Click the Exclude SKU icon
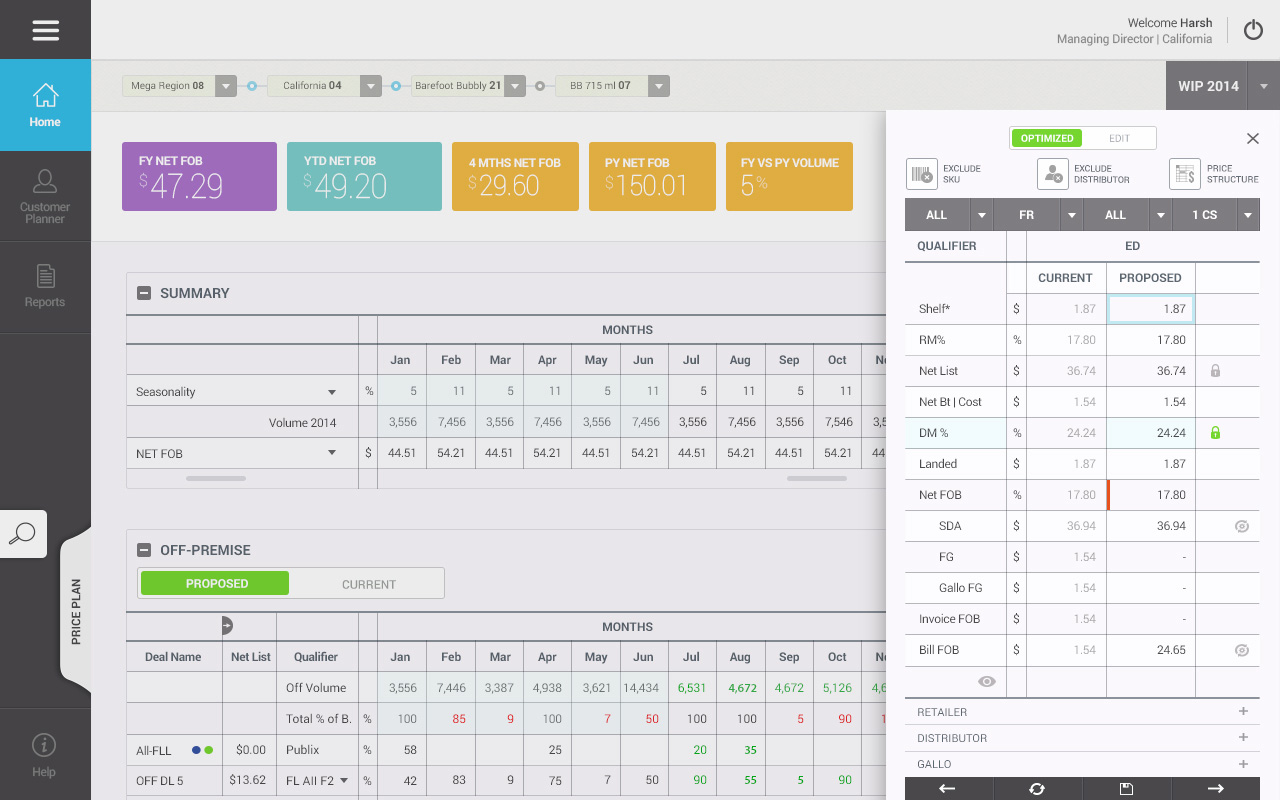 (921, 174)
